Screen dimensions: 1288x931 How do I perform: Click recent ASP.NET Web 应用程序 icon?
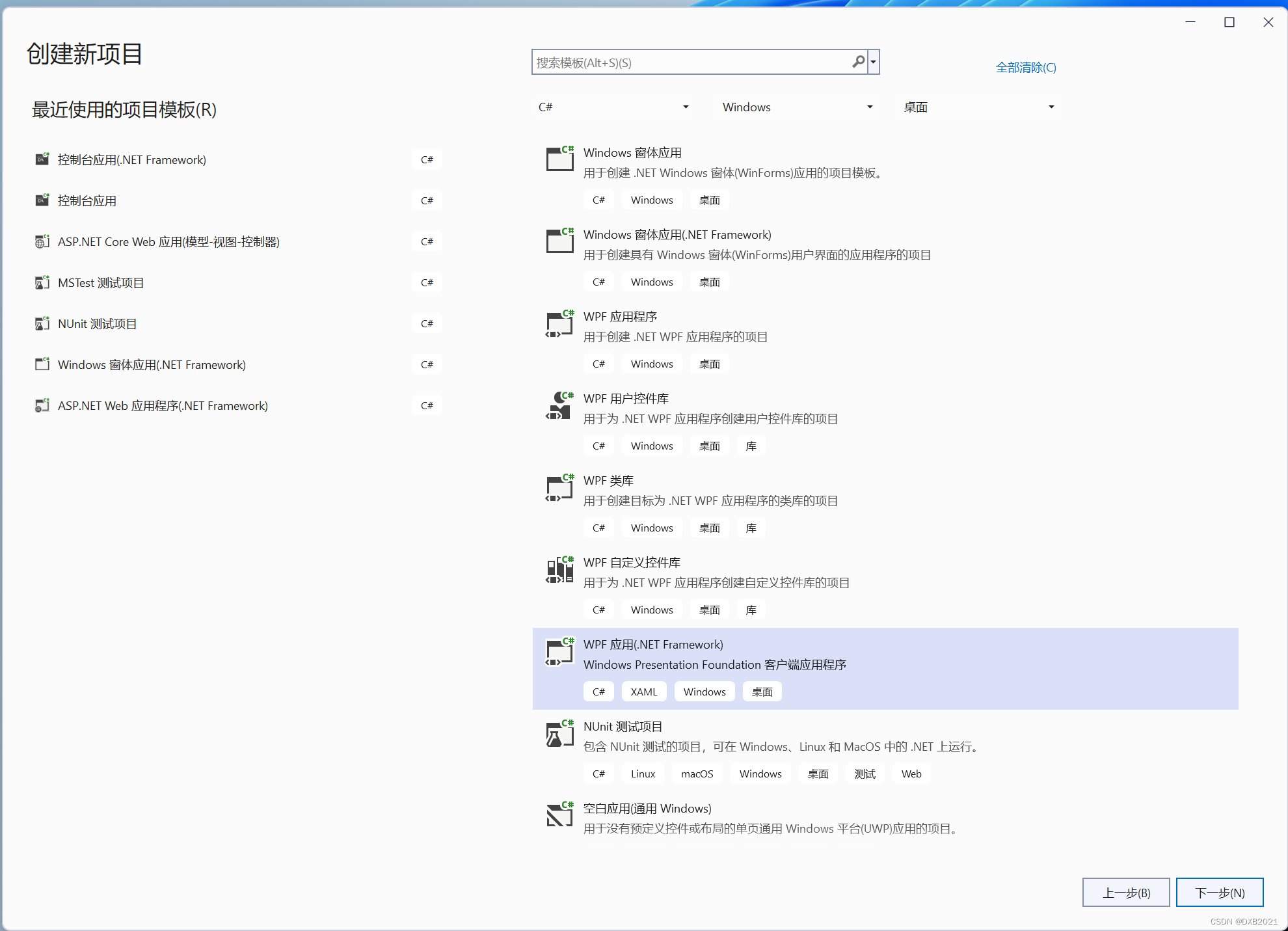pyautogui.click(x=42, y=405)
